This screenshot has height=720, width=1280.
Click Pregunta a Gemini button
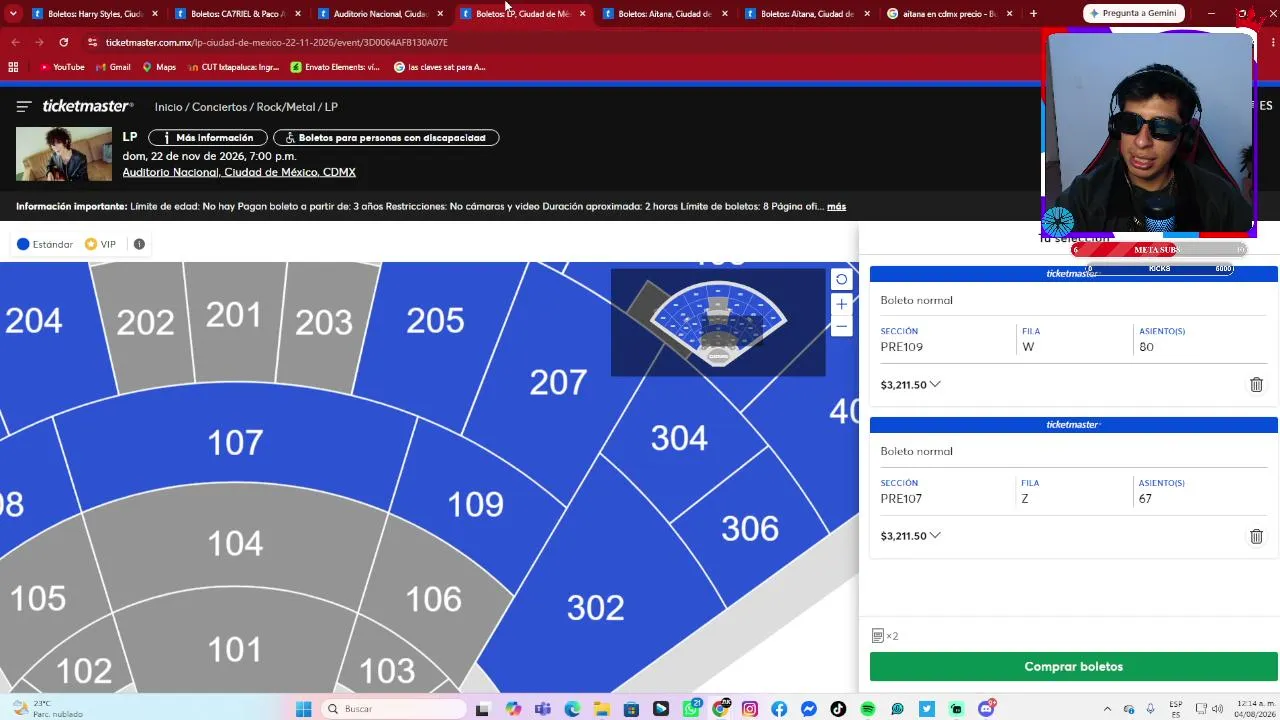pyautogui.click(x=1134, y=13)
